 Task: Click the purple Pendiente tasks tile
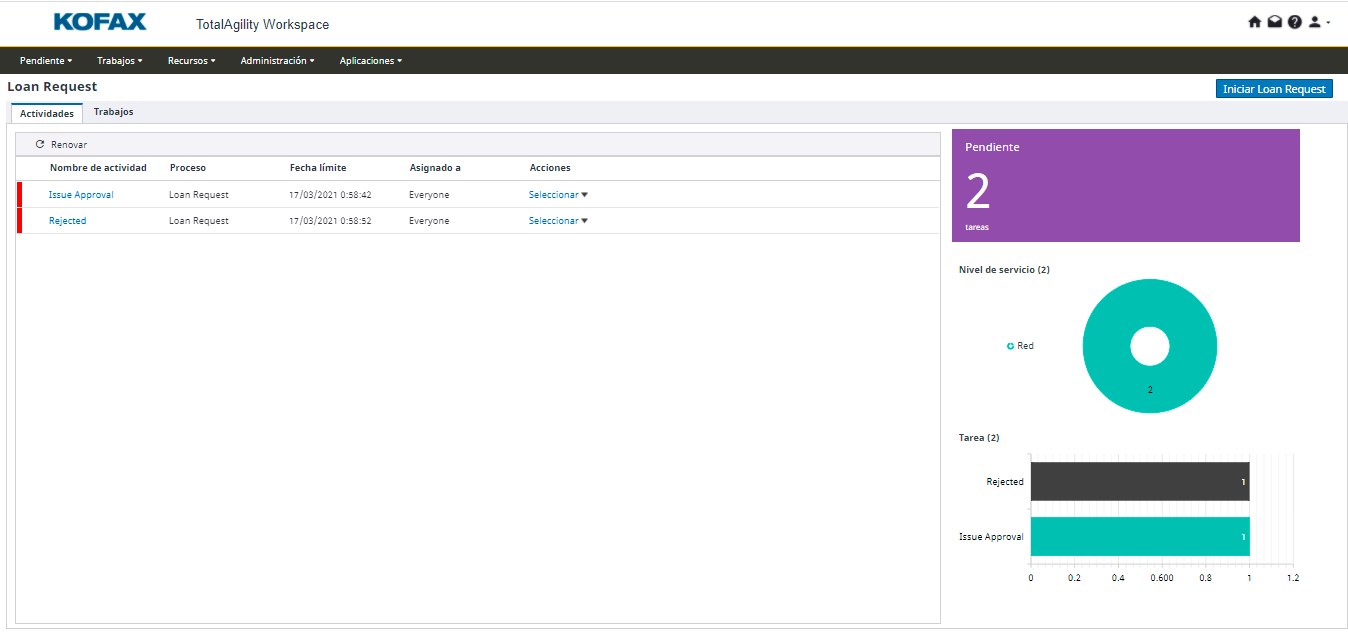click(x=1125, y=186)
